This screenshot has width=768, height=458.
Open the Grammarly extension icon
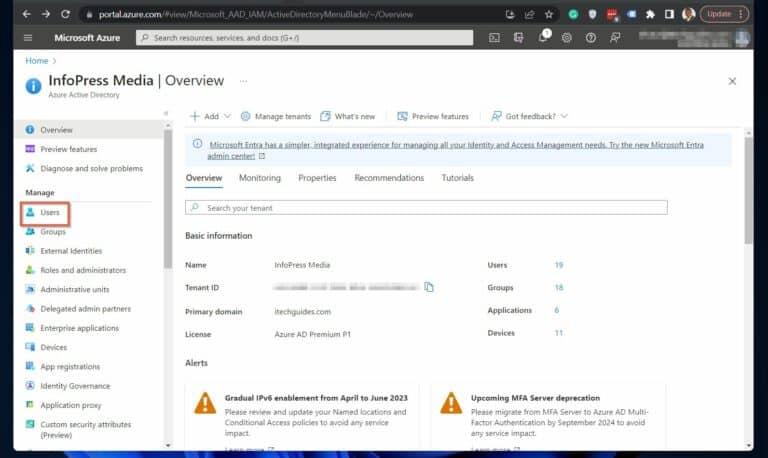(573, 14)
